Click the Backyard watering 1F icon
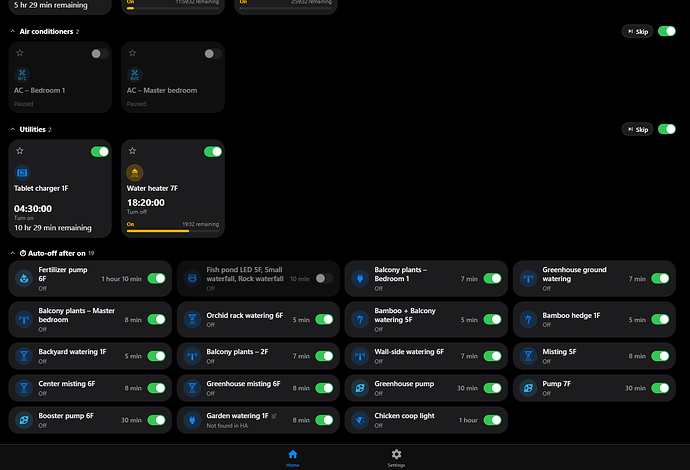Viewport: 690px width, 470px height. (x=24, y=356)
